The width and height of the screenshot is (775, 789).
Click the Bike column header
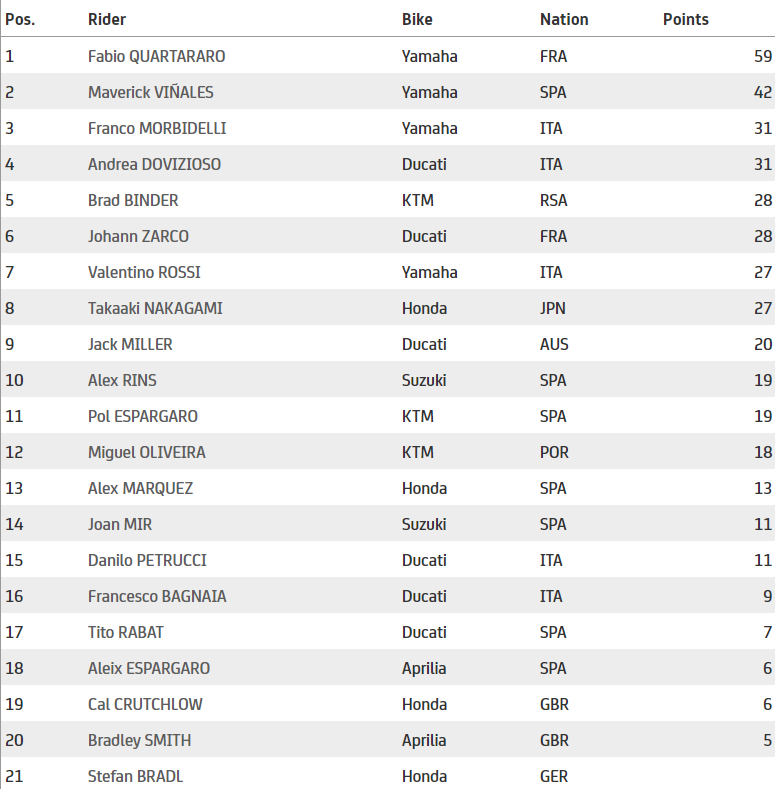[418, 19]
